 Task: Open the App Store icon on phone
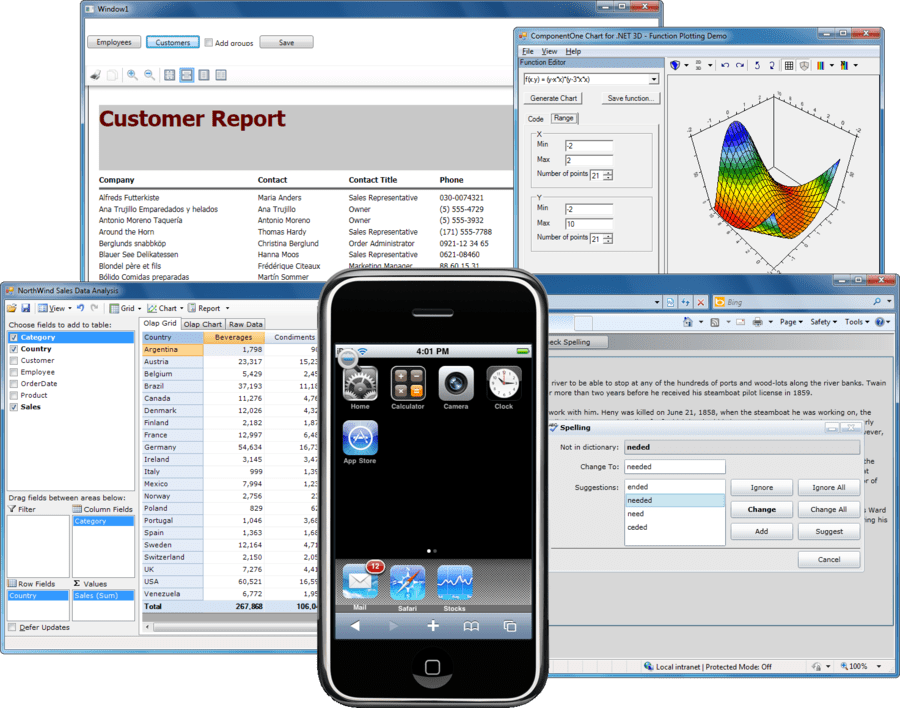[x=360, y=438]
